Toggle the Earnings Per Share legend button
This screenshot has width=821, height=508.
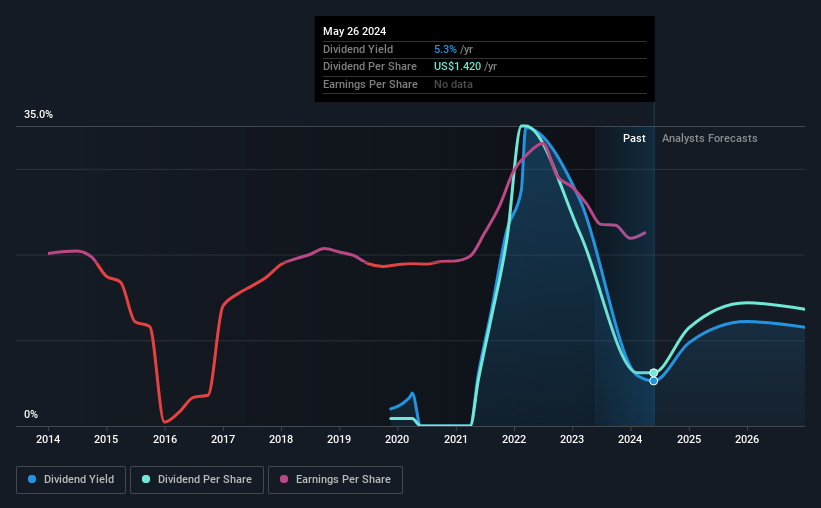click(335, 480)
